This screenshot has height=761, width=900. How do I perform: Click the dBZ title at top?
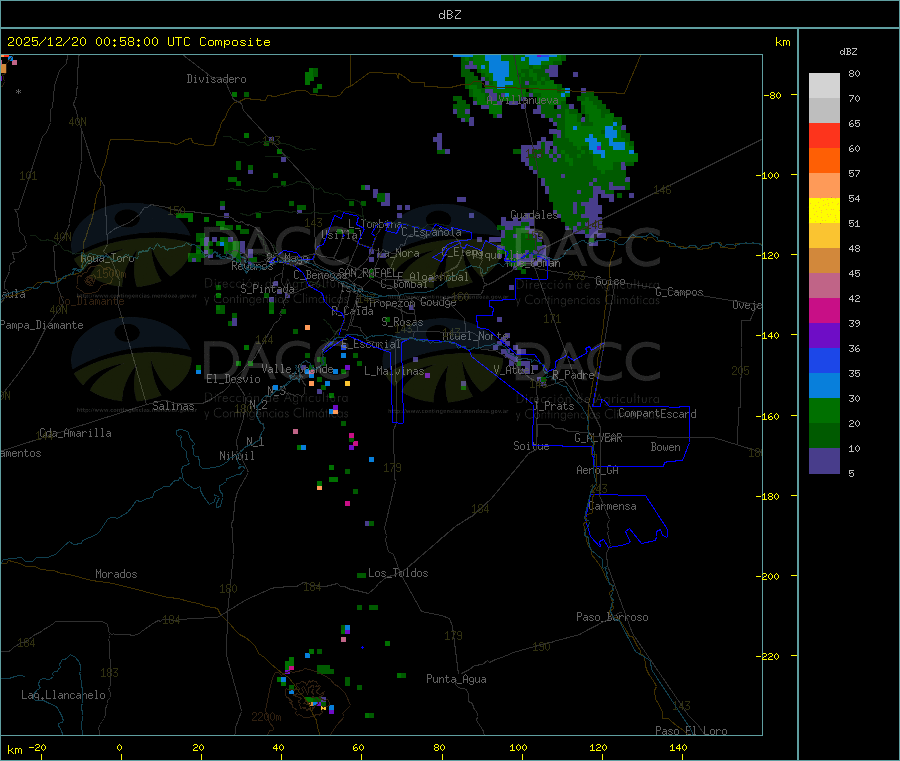[449, 15]
